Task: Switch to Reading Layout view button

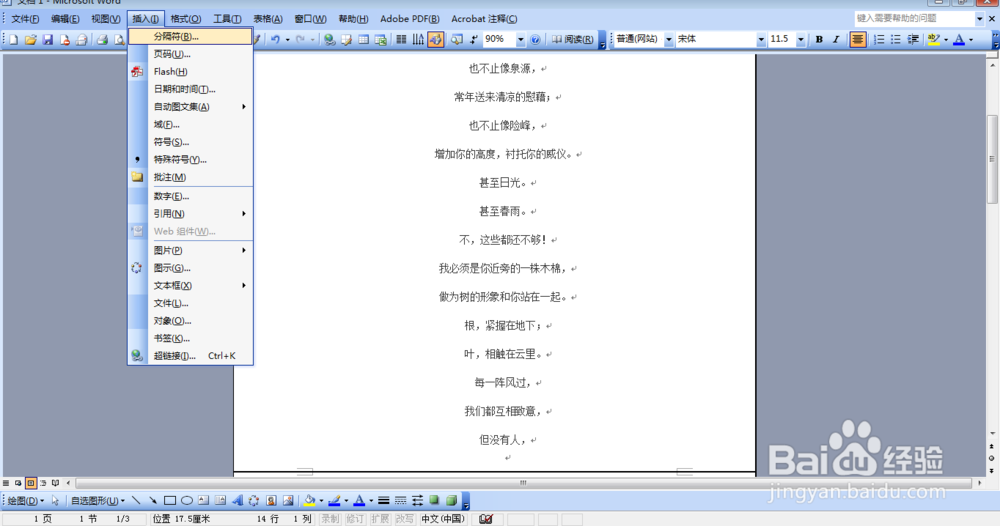Action: point(55,483)
